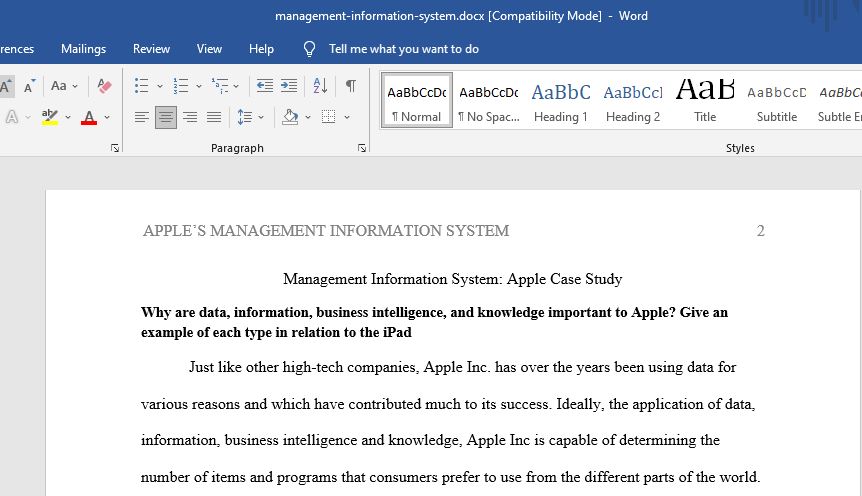This screenshot has height=496, width=862.
Task: Open the Shading color dropdown arrow
Action: coord(308,117)
